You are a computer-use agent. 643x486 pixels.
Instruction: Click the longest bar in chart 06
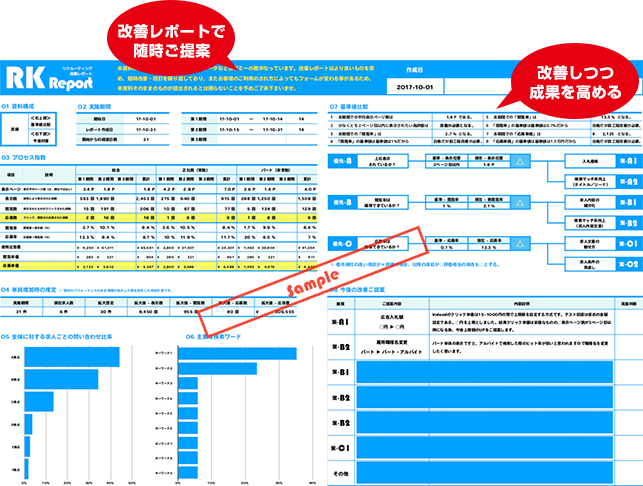click(x=237, y=354)
